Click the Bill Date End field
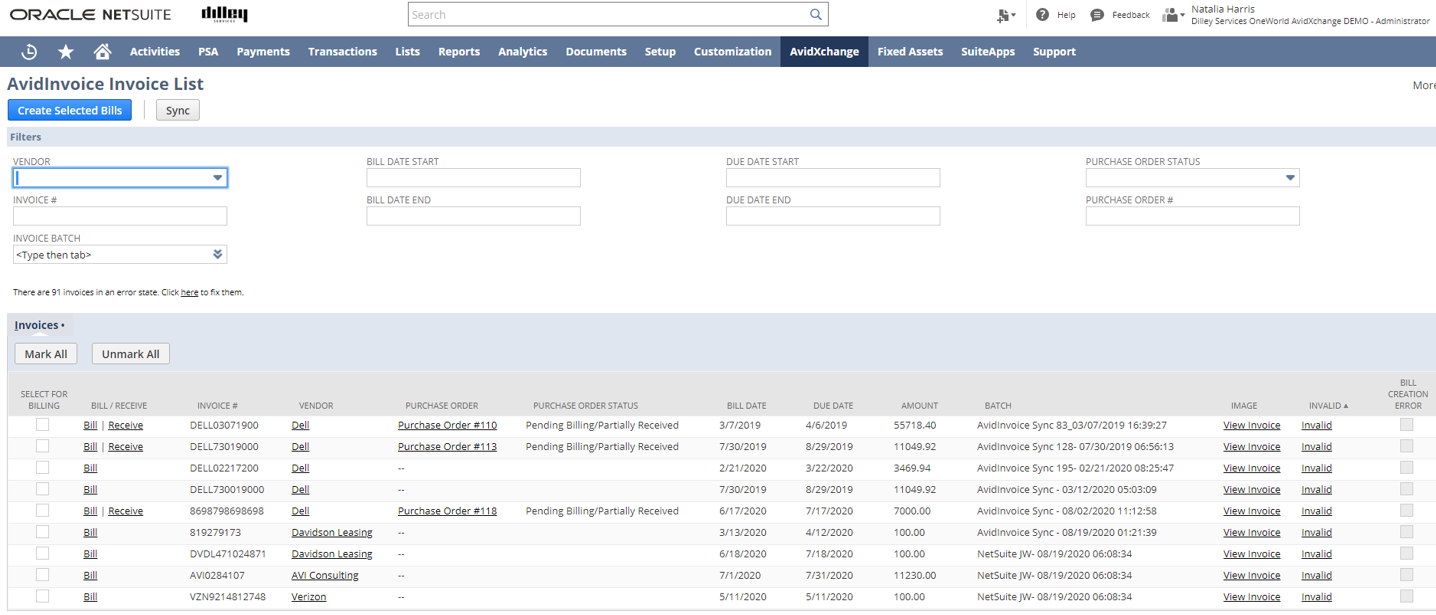This screenshot has height=615, width=1436. click(x=473, y=216)
